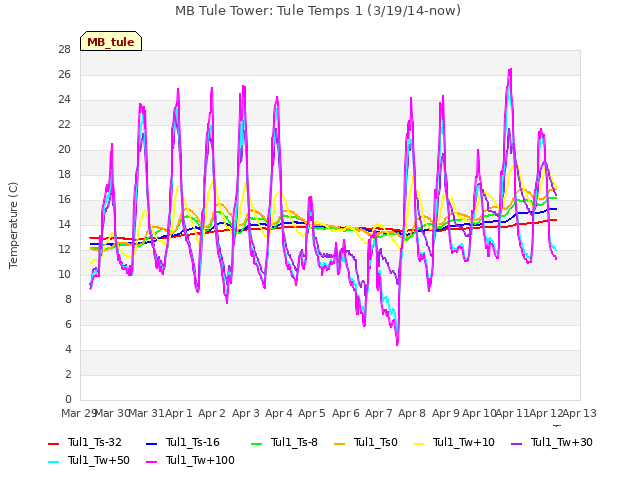The image size is (640, 480).
Task: Click the Apr 6 x-axis tick label
Action: click(346, 413)
